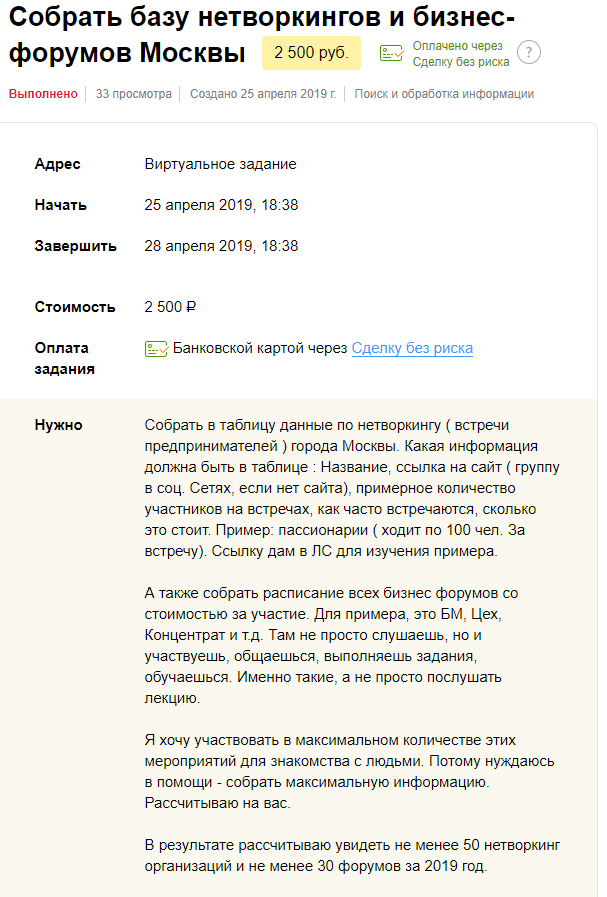Open the Поиск и обработка информации category
This screenshot has height=897, width=607.
(x=444, y=94)
